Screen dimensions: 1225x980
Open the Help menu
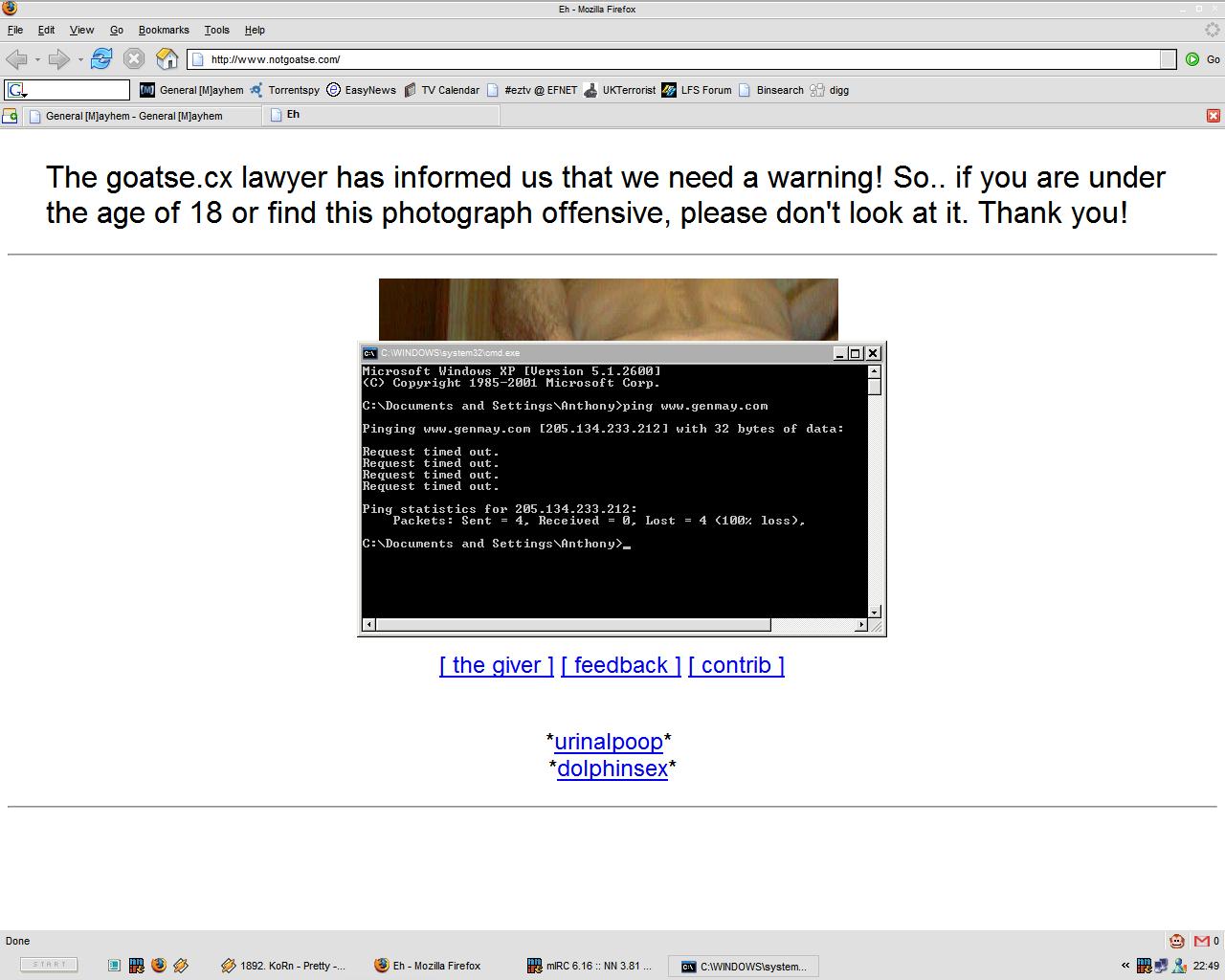[255, 30]
